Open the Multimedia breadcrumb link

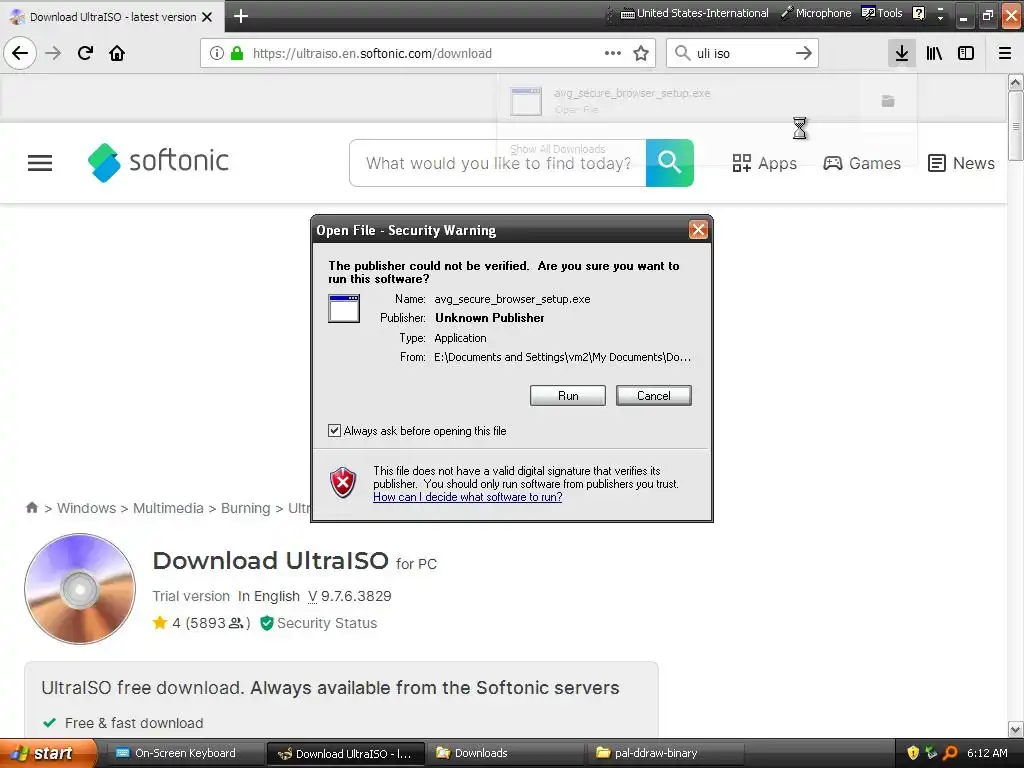[168, 508]
